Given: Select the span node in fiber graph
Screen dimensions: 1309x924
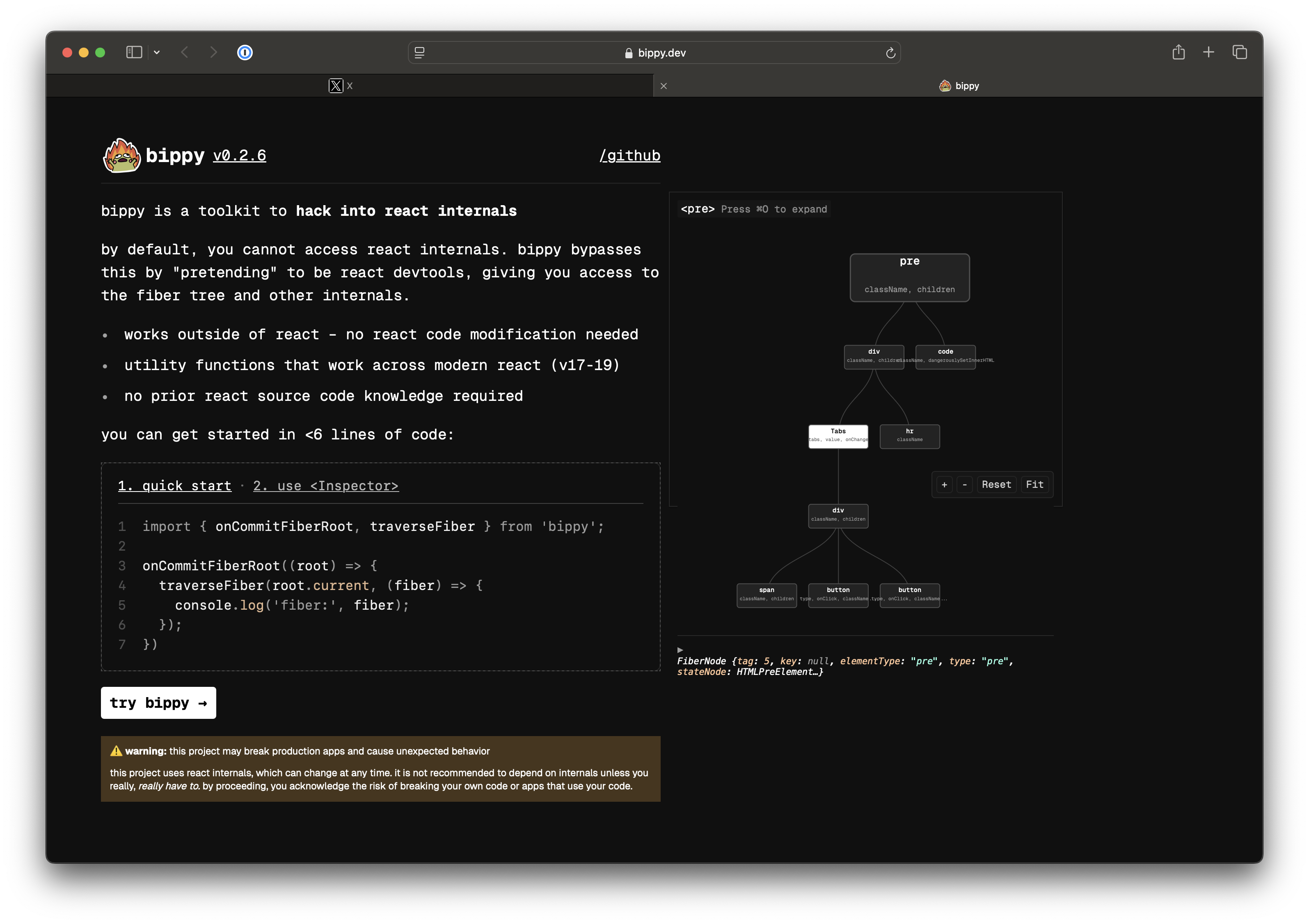Looking at the screenshot, I should coord(766,596).
